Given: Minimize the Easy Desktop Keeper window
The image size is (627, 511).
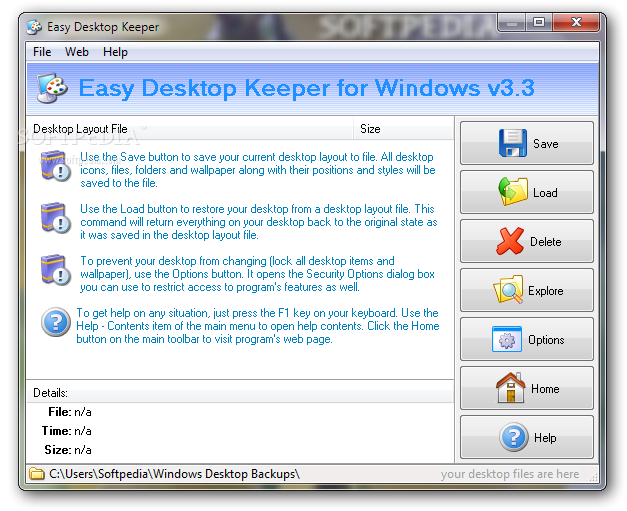Looking at the screenshot, I should click(x=511, y=22).
